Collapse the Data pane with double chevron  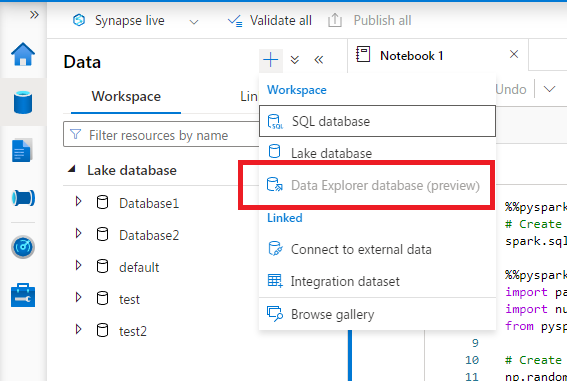[319, 60]
